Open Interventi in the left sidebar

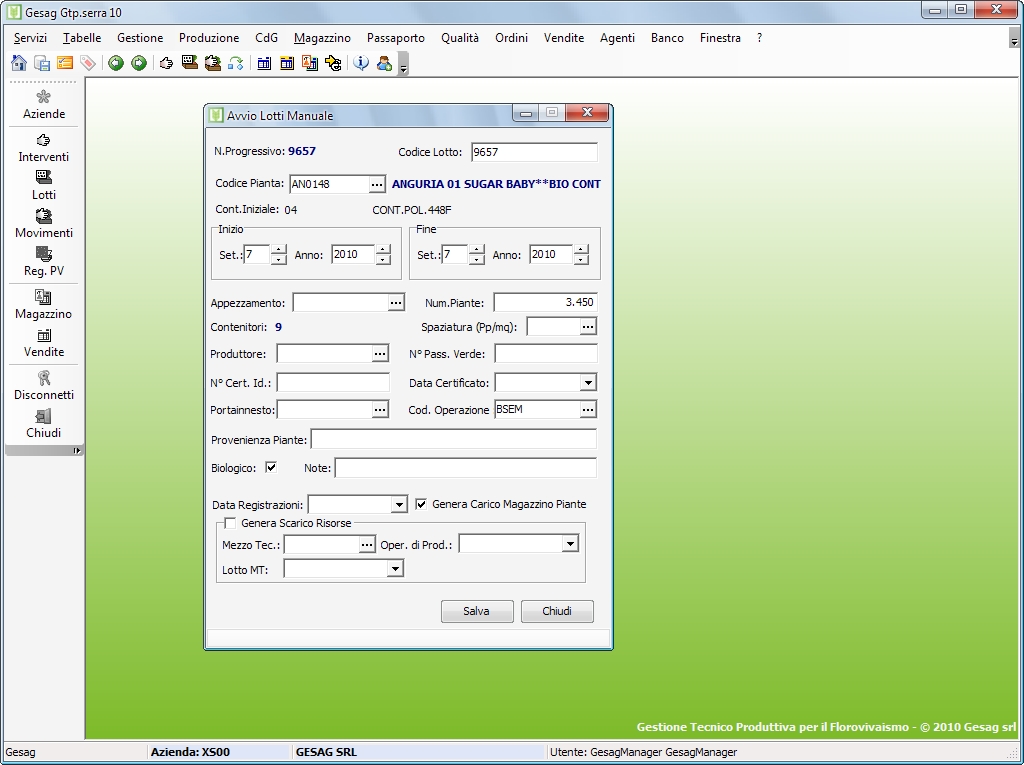(x=44, y=148)
